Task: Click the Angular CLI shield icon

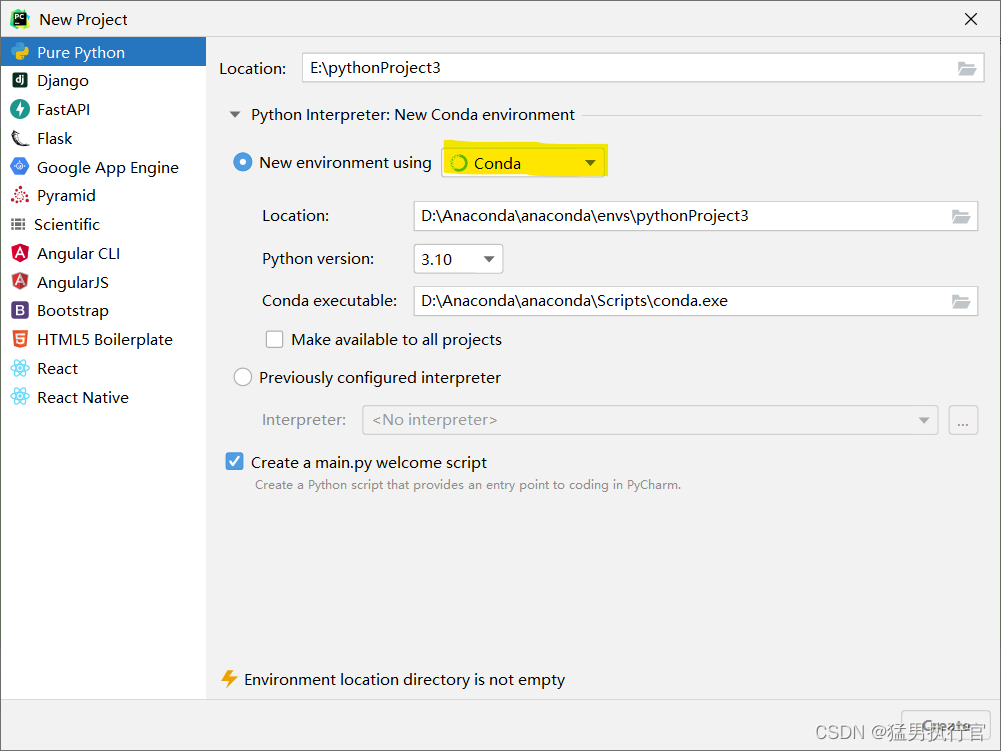Action: pos(20,253)
